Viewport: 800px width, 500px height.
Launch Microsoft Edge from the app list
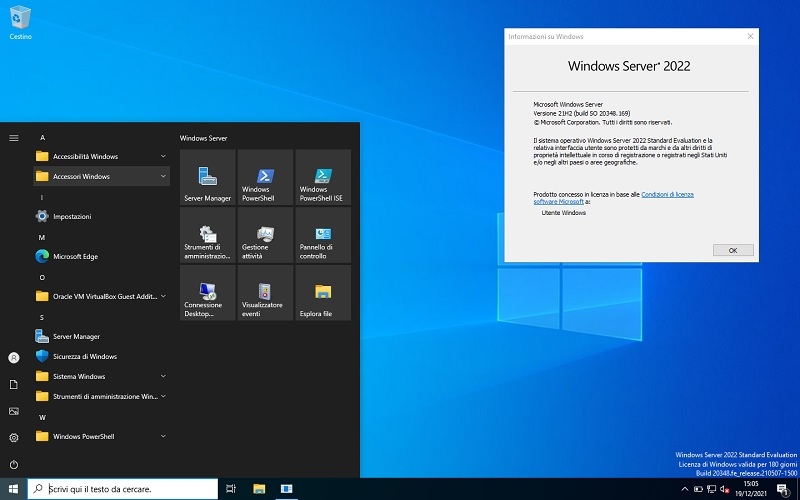pos(102,256)
